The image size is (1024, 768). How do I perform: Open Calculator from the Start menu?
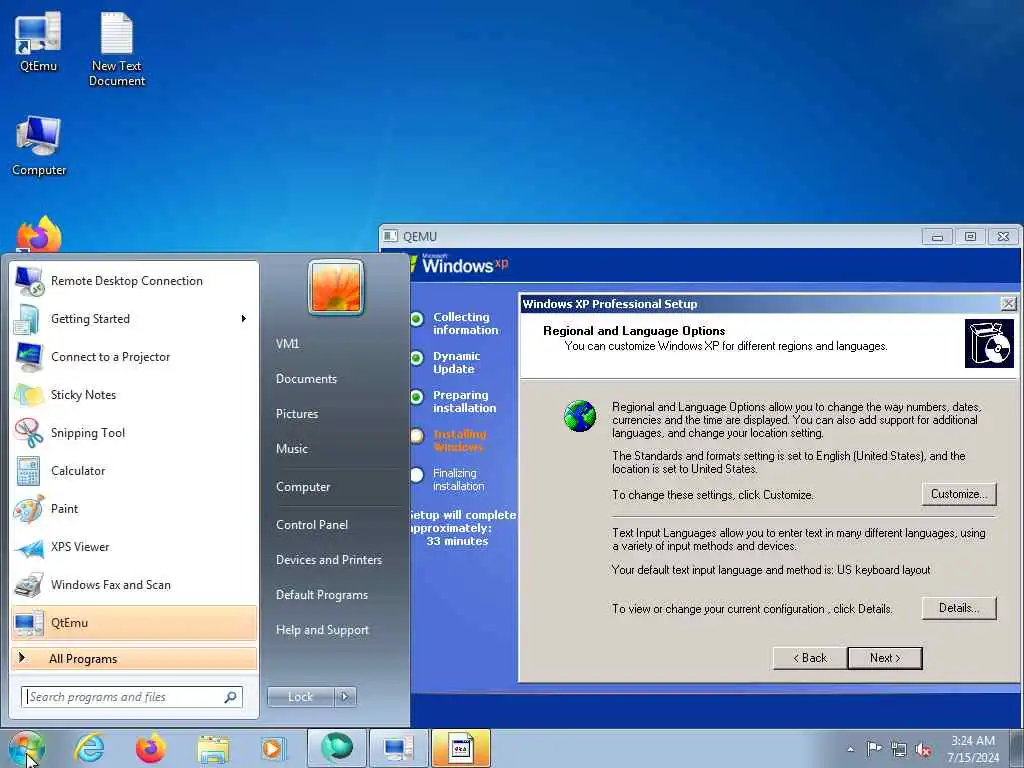[134, 470]
